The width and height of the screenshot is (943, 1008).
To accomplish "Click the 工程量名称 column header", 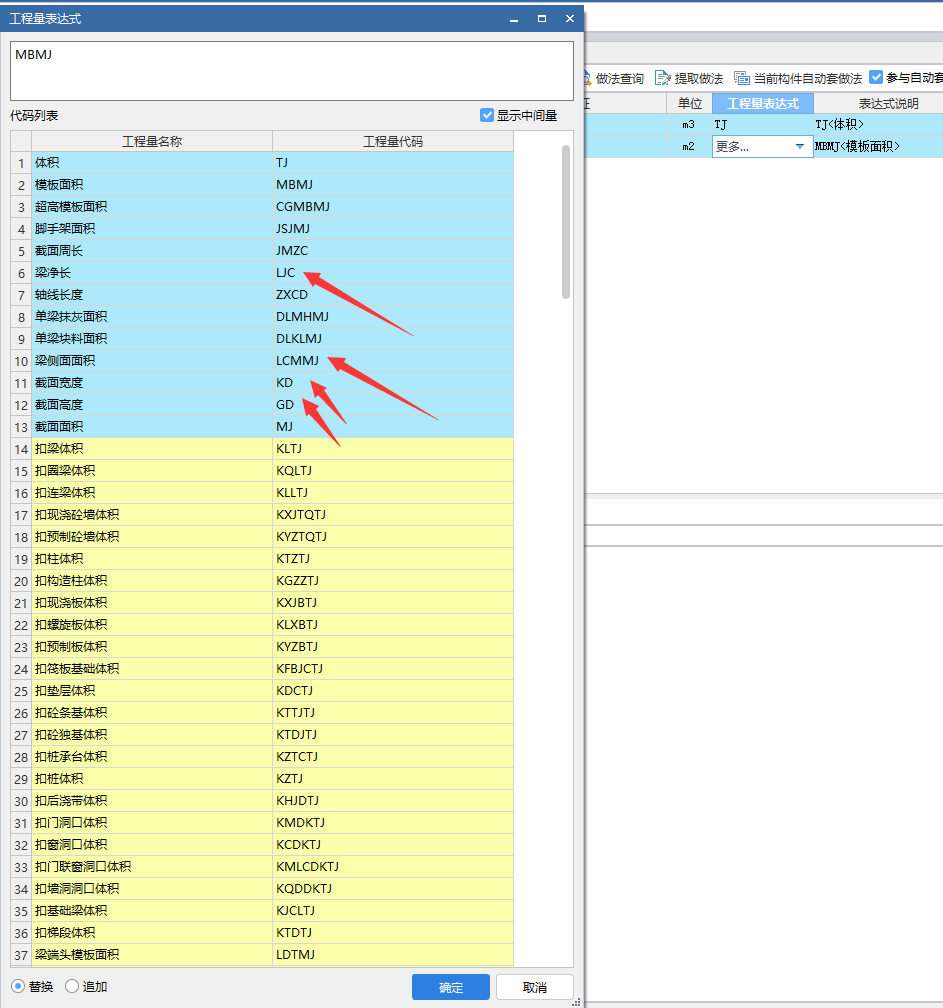I will tap(152, 141).
